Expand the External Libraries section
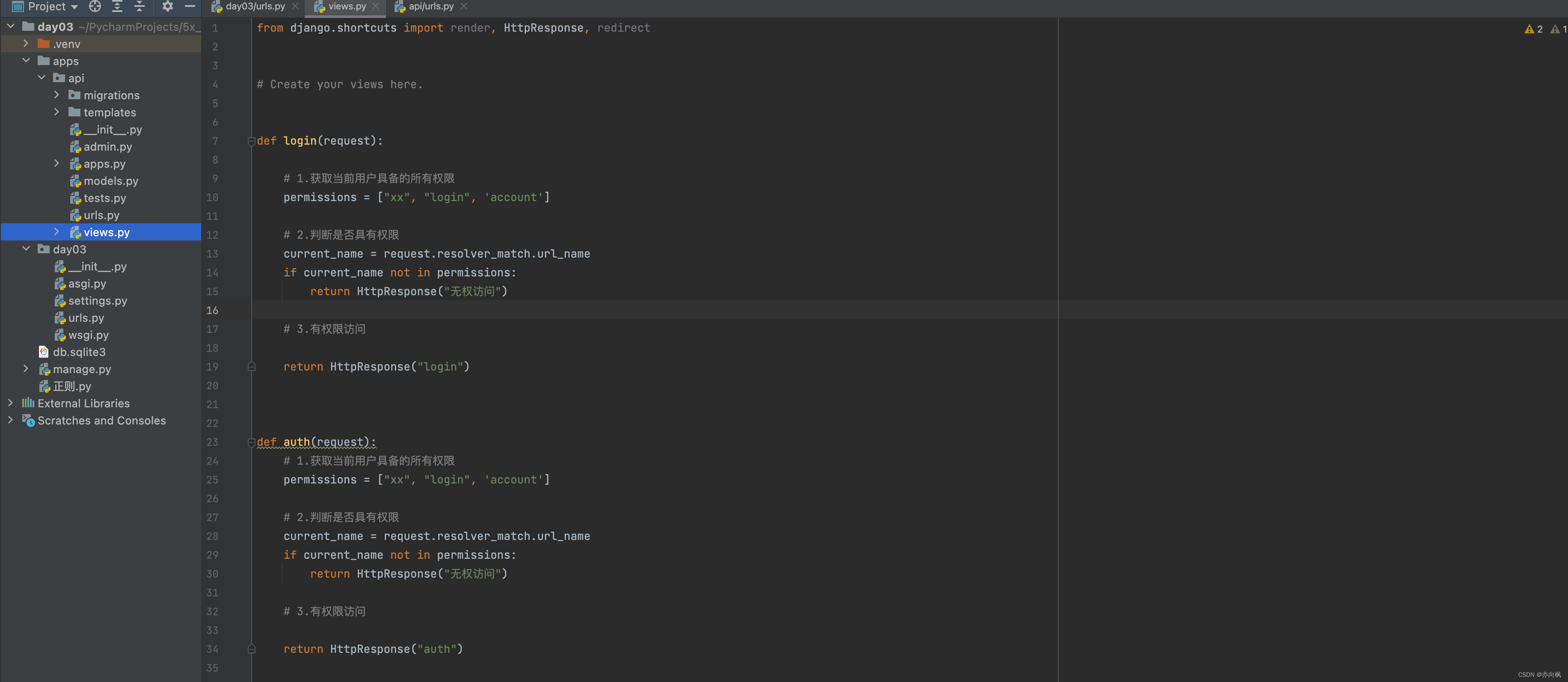The height and width of the screenshot is (682, 1568). pyautogui.click(x=10, y=403)
